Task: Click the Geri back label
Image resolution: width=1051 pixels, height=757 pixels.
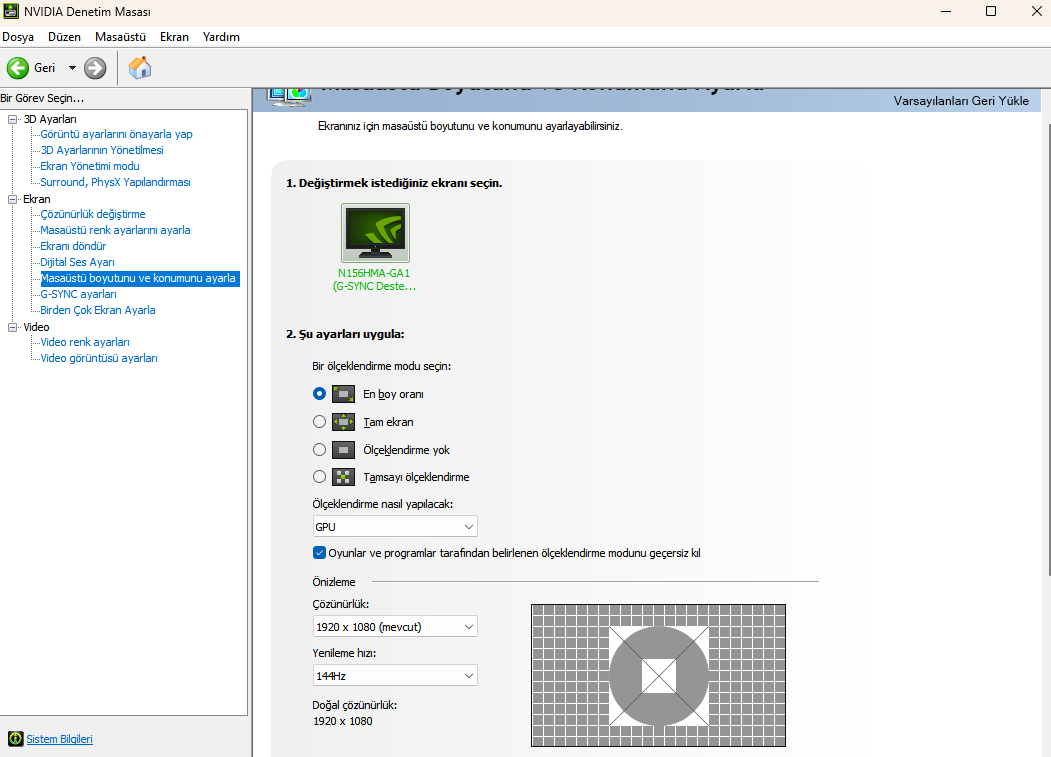Action: coord(44,68)
